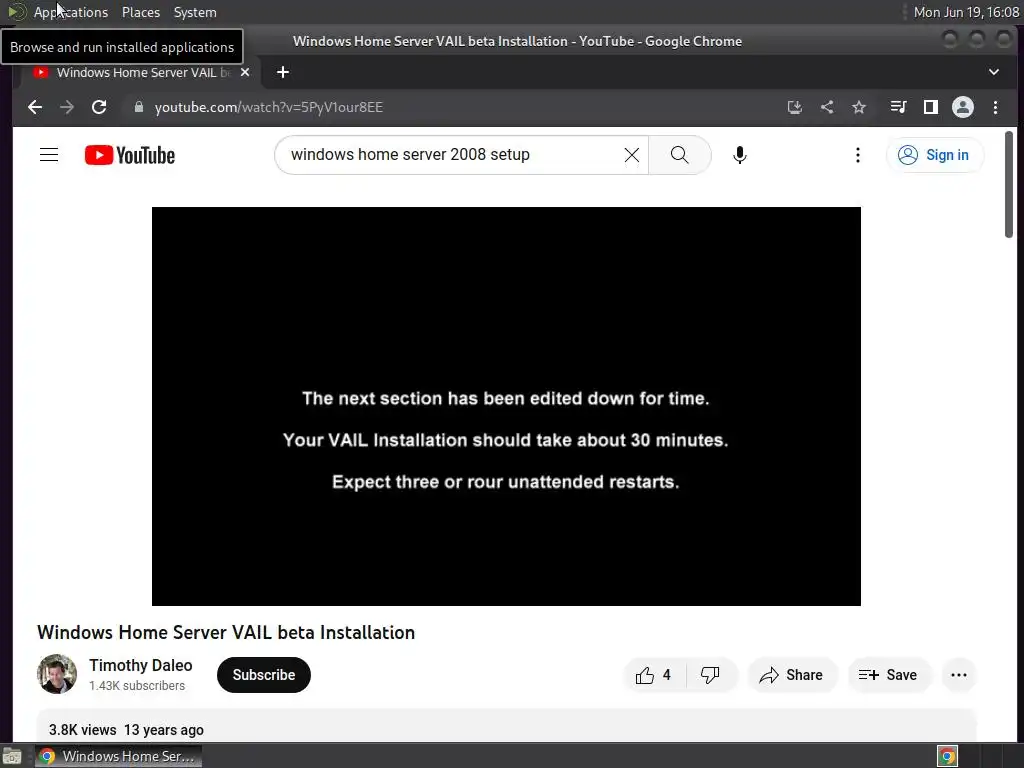Open more actions ellipsis below the video
Viewport: 1024px width, 768px height.
(x=959, y=675)
